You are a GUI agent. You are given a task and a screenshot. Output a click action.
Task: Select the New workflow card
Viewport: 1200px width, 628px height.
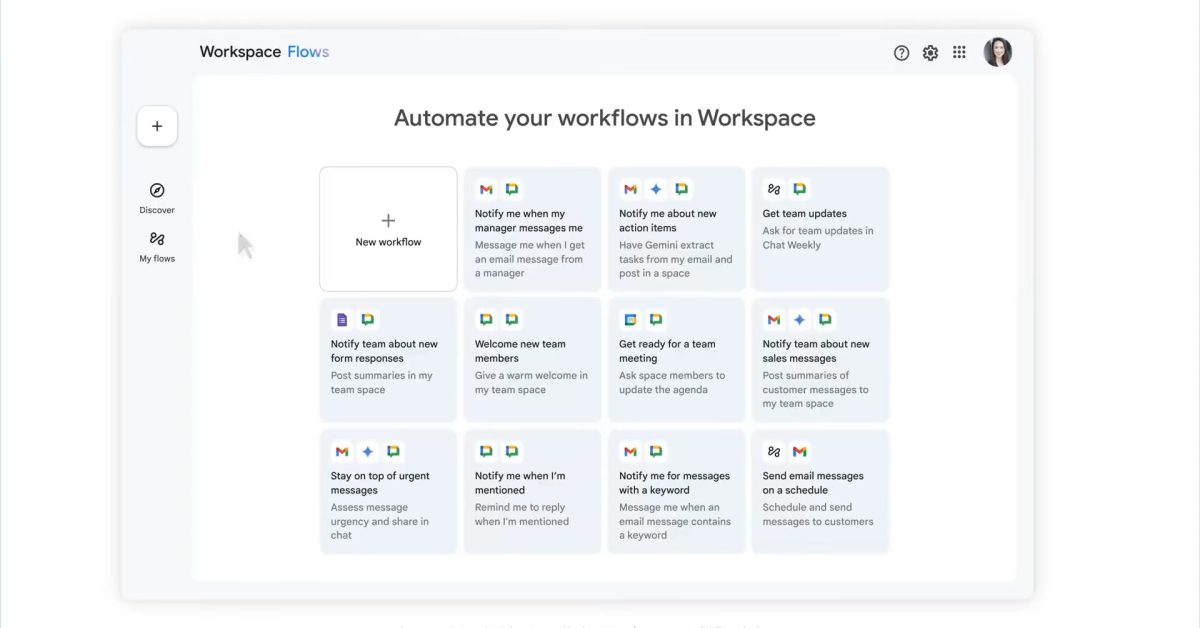(x=388, y=229)
